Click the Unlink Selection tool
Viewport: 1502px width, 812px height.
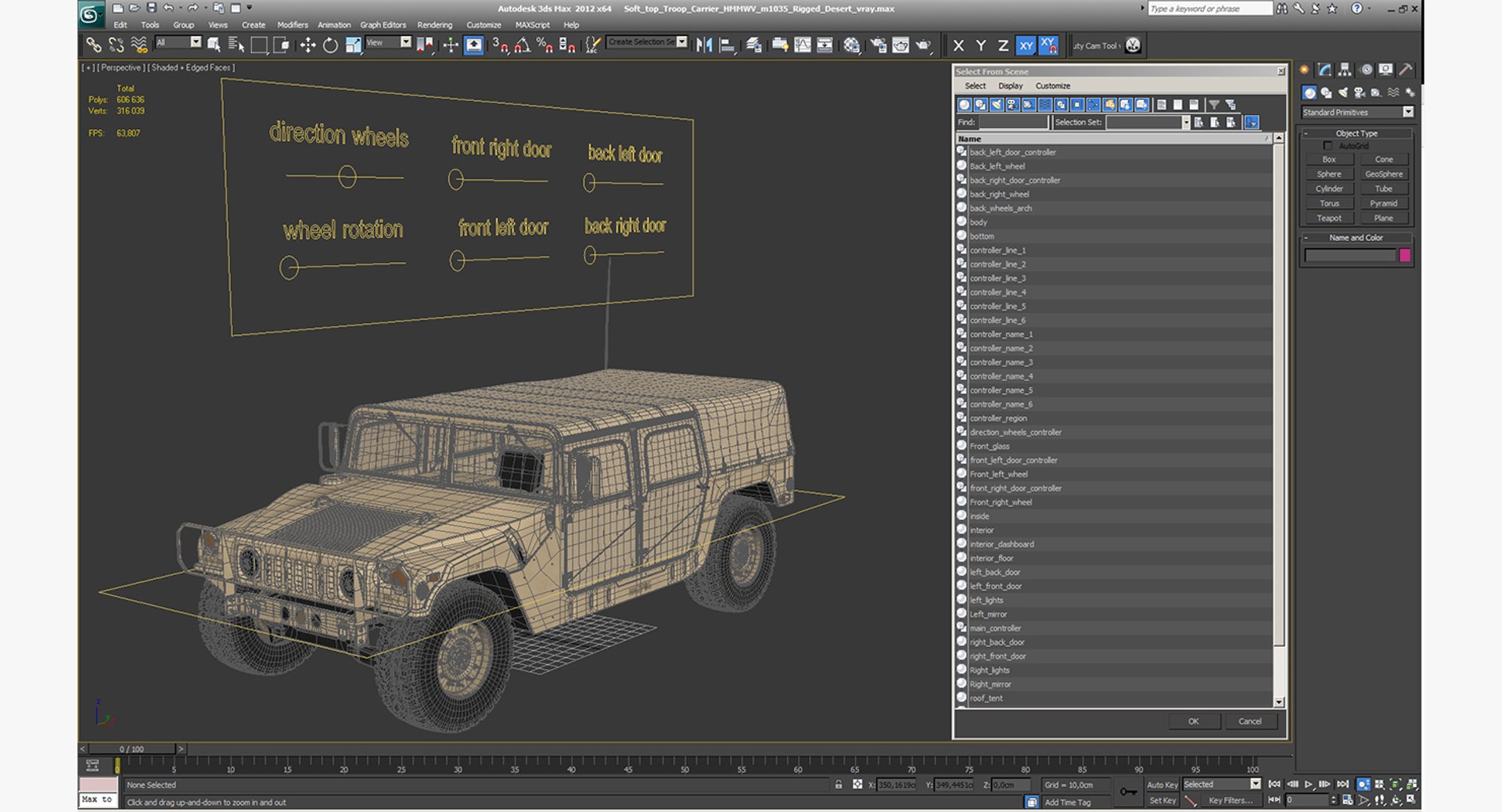(x=117, y=45)
